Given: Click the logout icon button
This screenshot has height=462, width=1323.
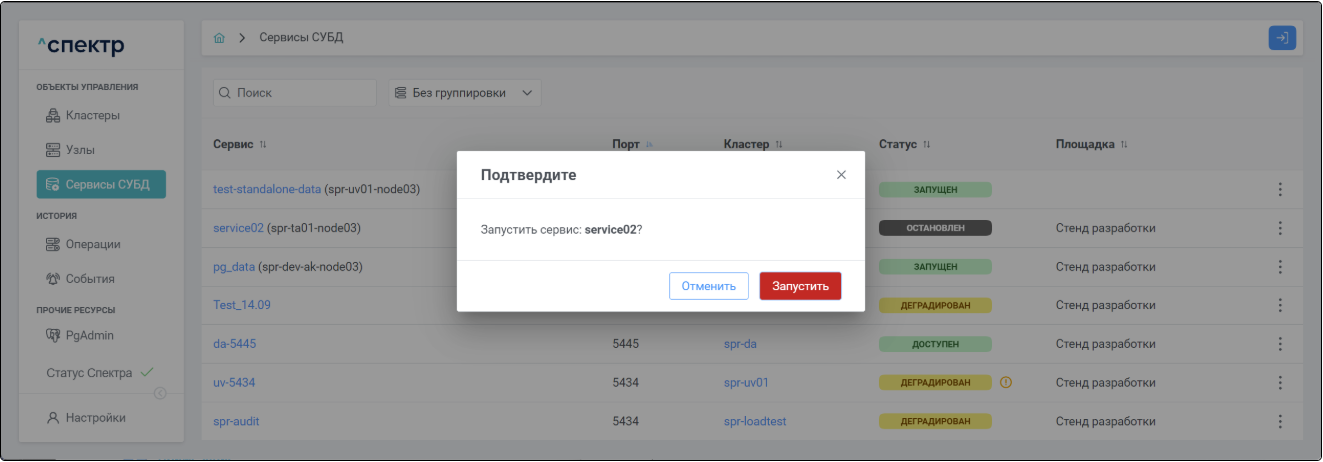Looking at the screenshot, I should pos(1281,38).
